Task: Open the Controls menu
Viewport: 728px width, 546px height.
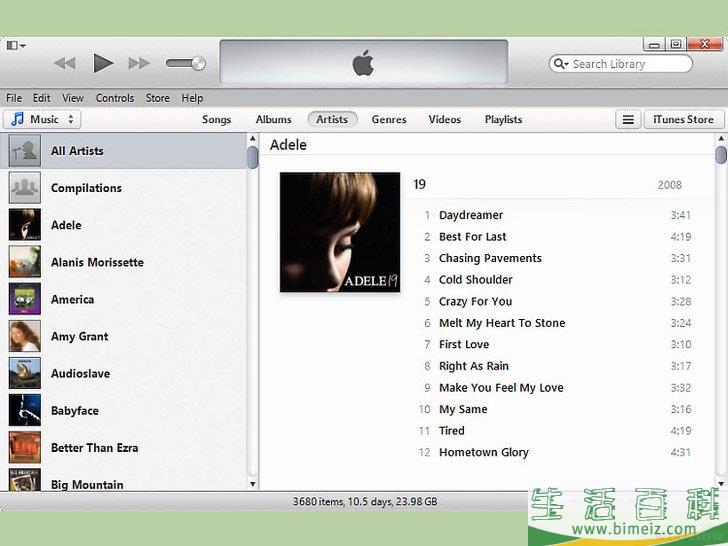Action: (115, 98)
